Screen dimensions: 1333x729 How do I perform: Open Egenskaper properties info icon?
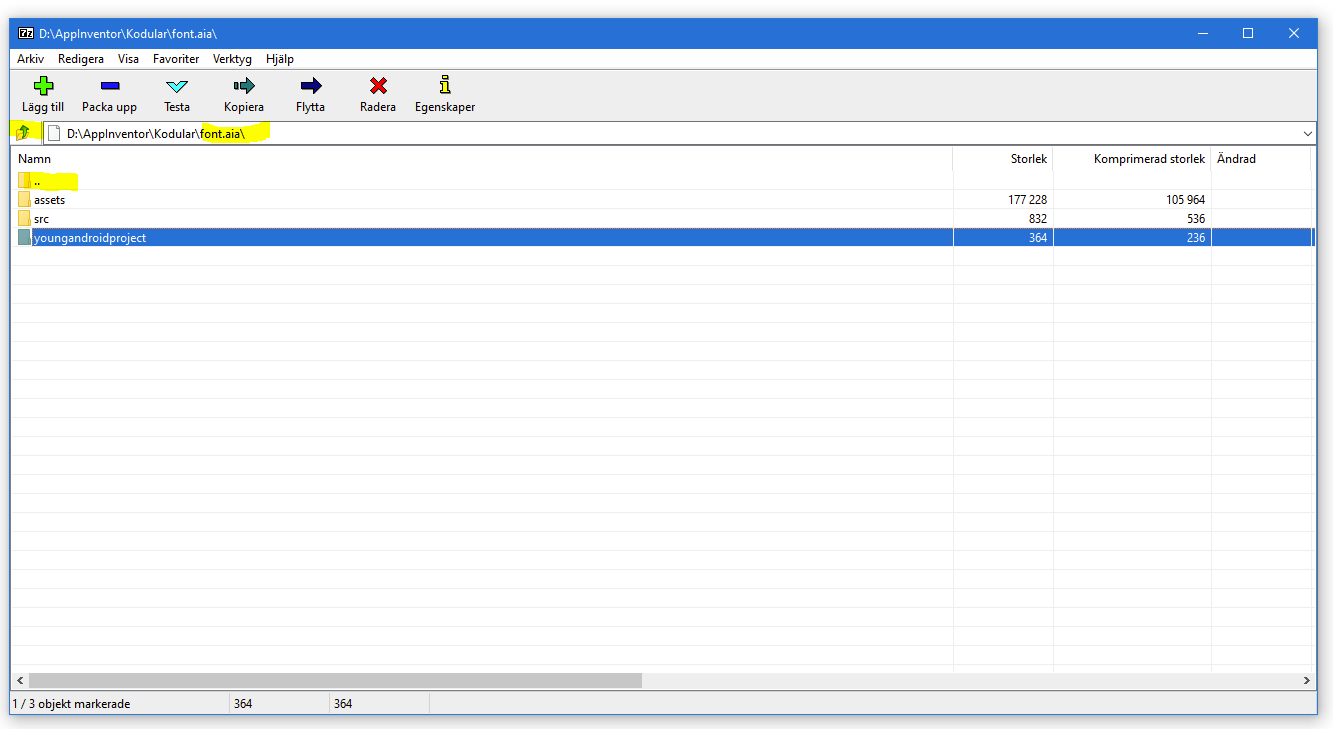(x=445, y=86)
